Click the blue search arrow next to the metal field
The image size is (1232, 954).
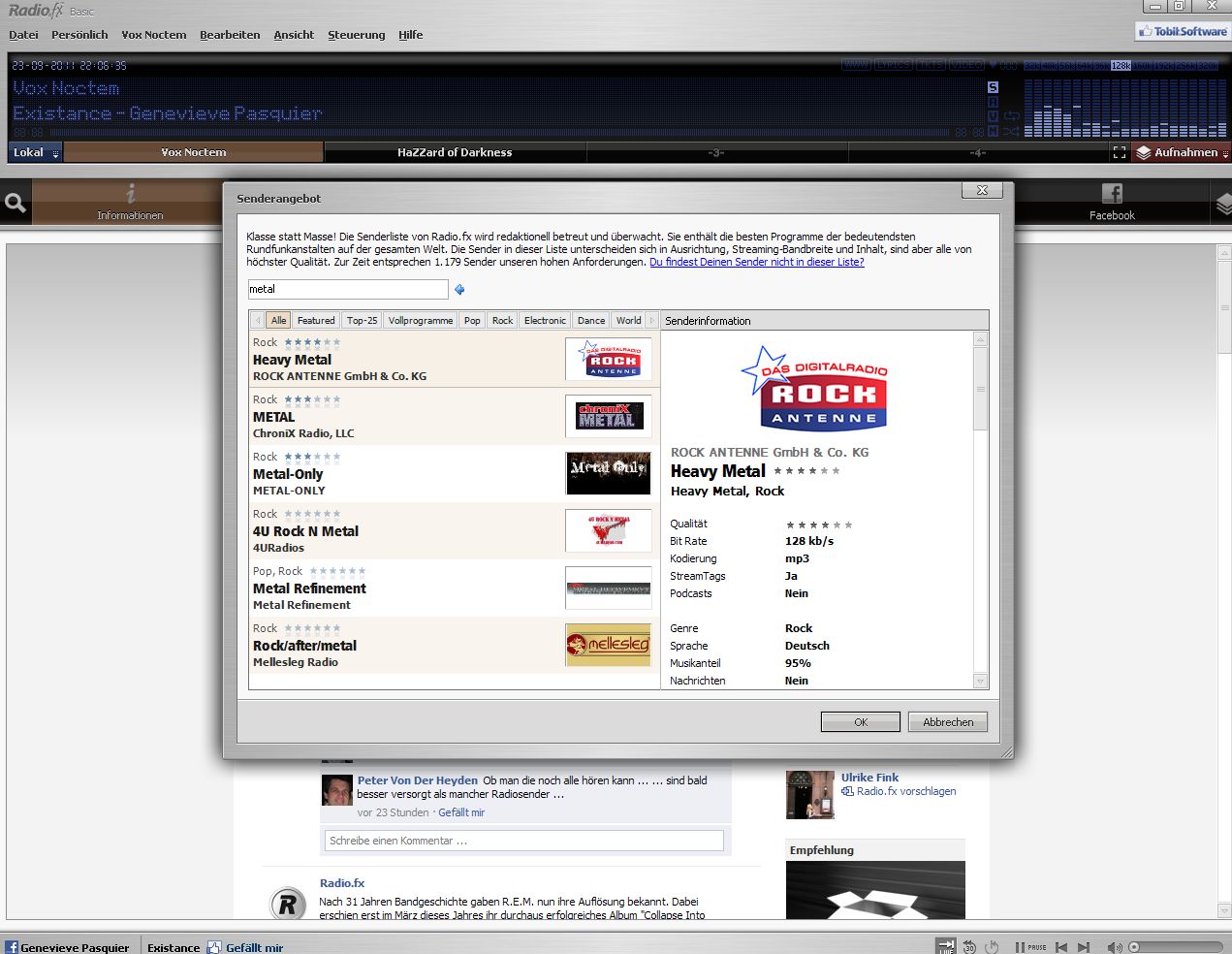(x=459, y=289)
